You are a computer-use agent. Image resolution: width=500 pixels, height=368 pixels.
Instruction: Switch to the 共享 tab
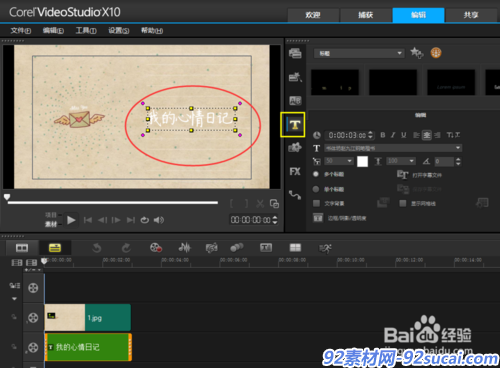point(471,15)
